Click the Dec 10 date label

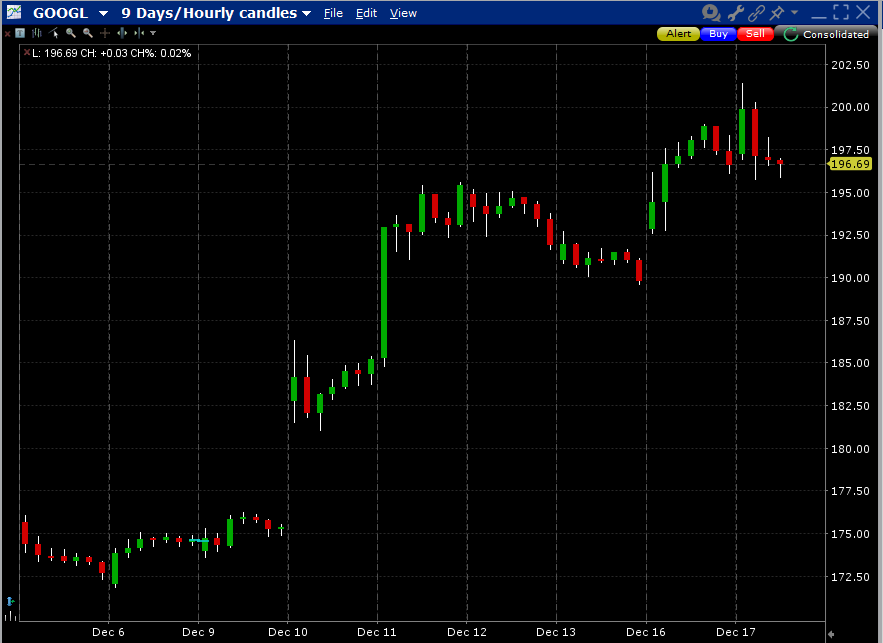(288, 632)
